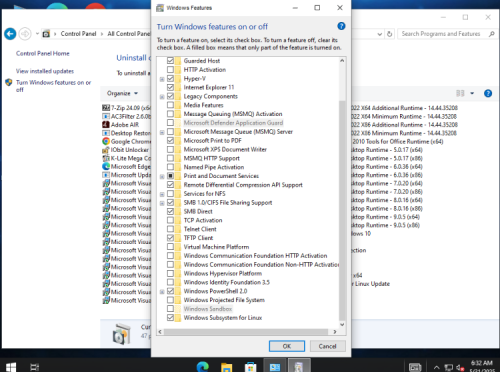Select the Adobe AIR program icon
The width and height of the screenshot is (500, 372).
coord(106,125)
